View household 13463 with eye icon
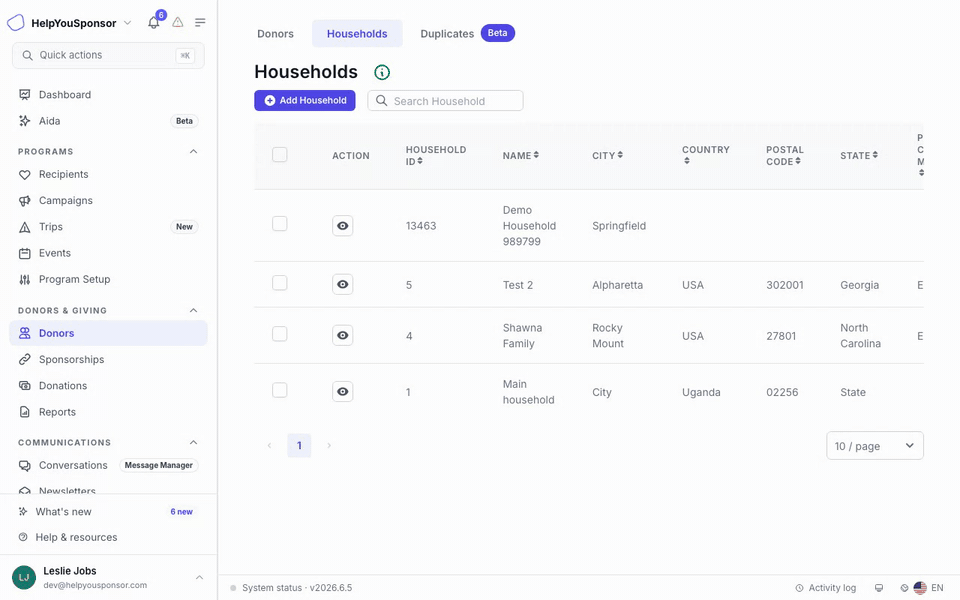 pos(343,226)
